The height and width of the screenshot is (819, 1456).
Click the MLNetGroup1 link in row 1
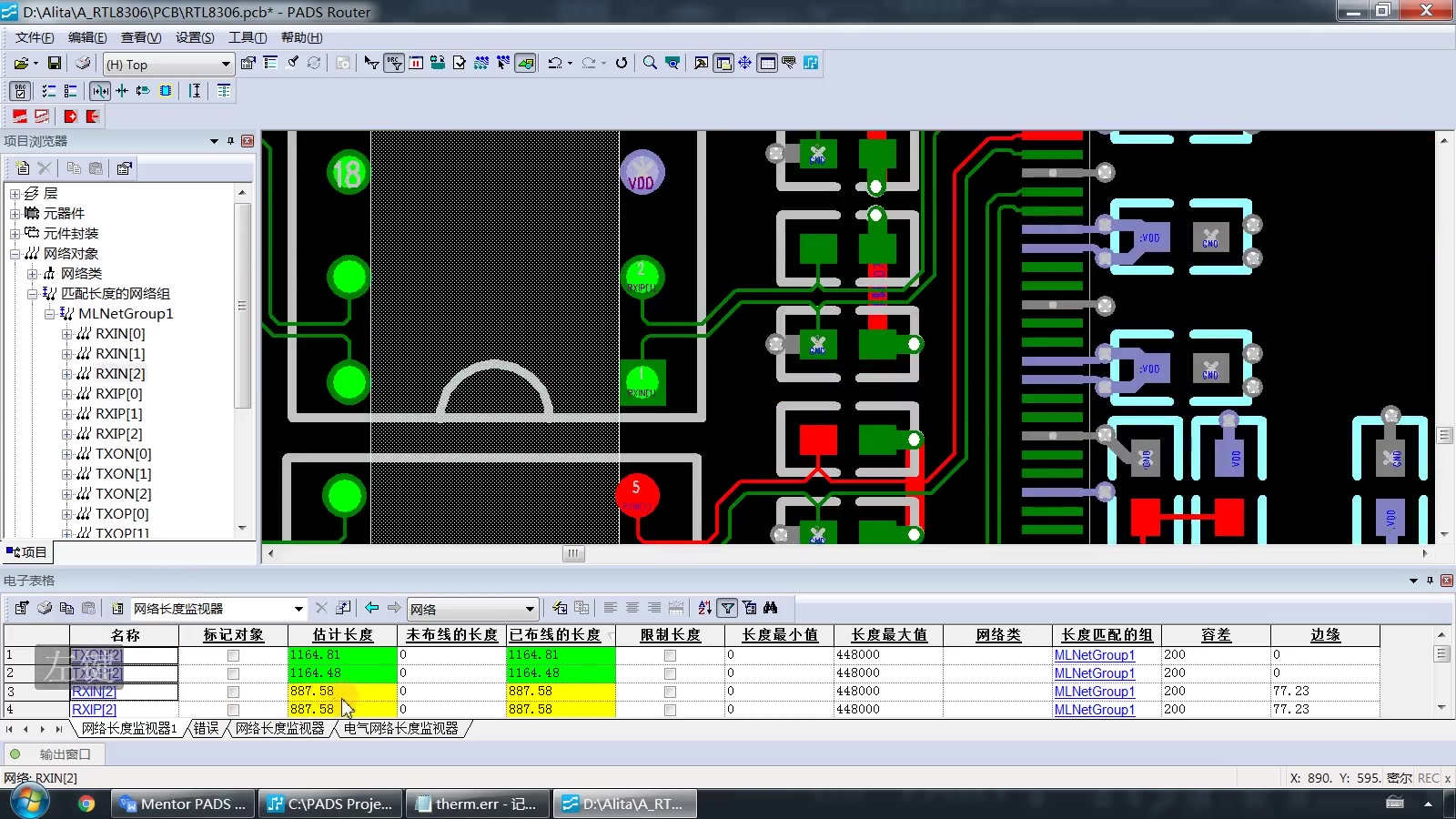coord(1094,655)
